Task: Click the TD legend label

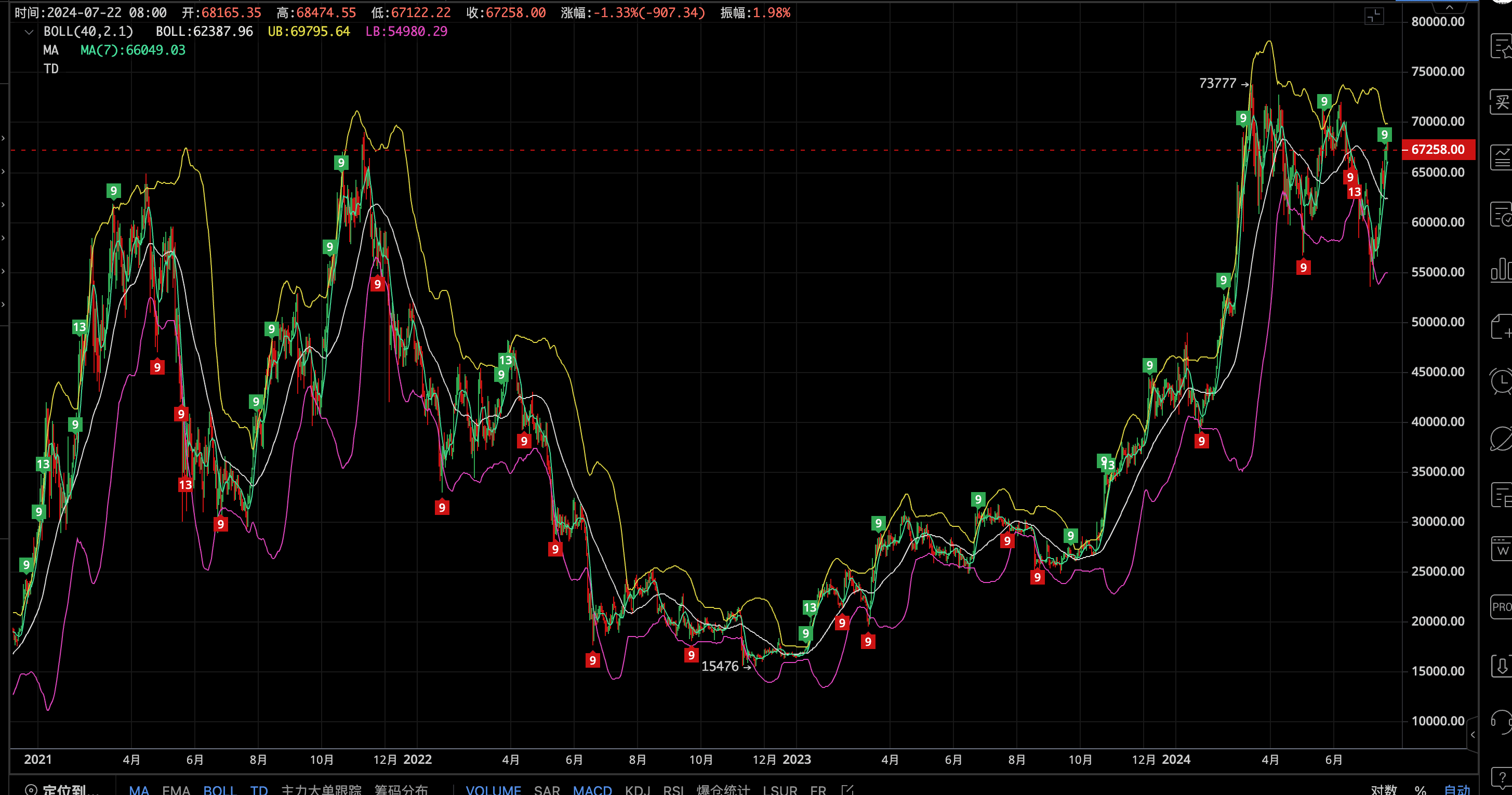Action: (x=51, y=69)
